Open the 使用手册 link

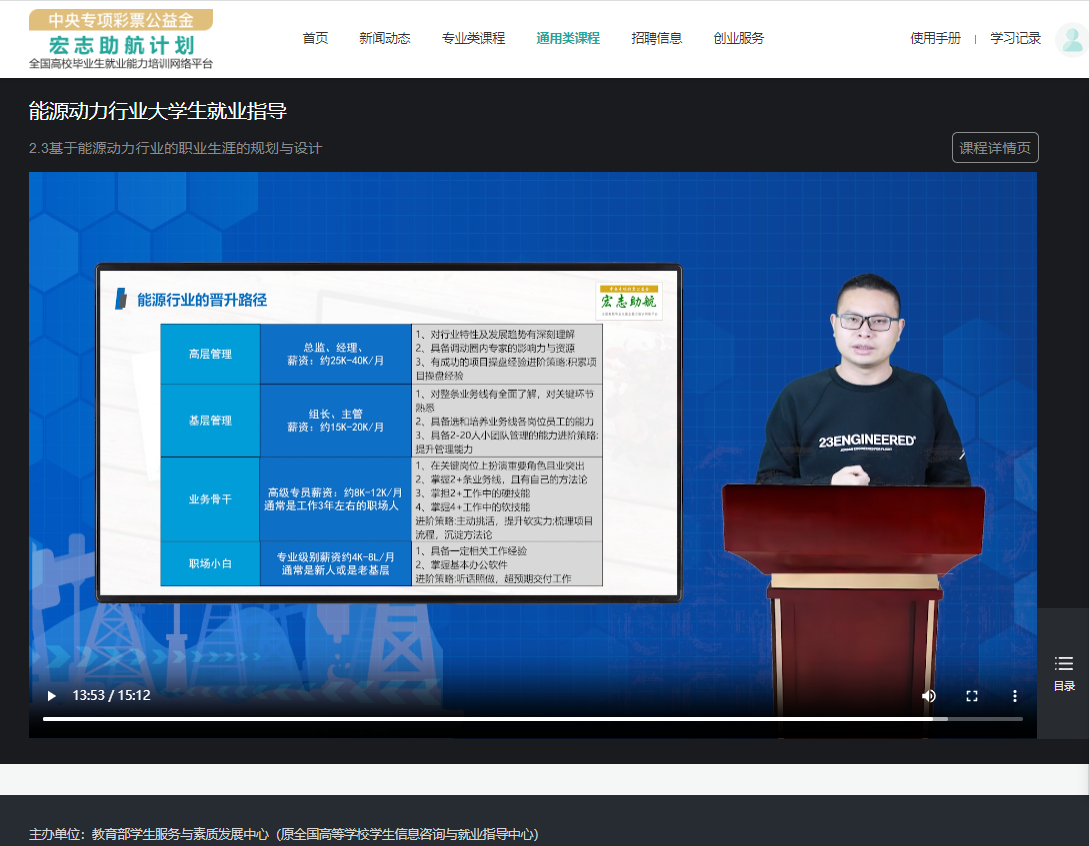(x=935, y=39)
